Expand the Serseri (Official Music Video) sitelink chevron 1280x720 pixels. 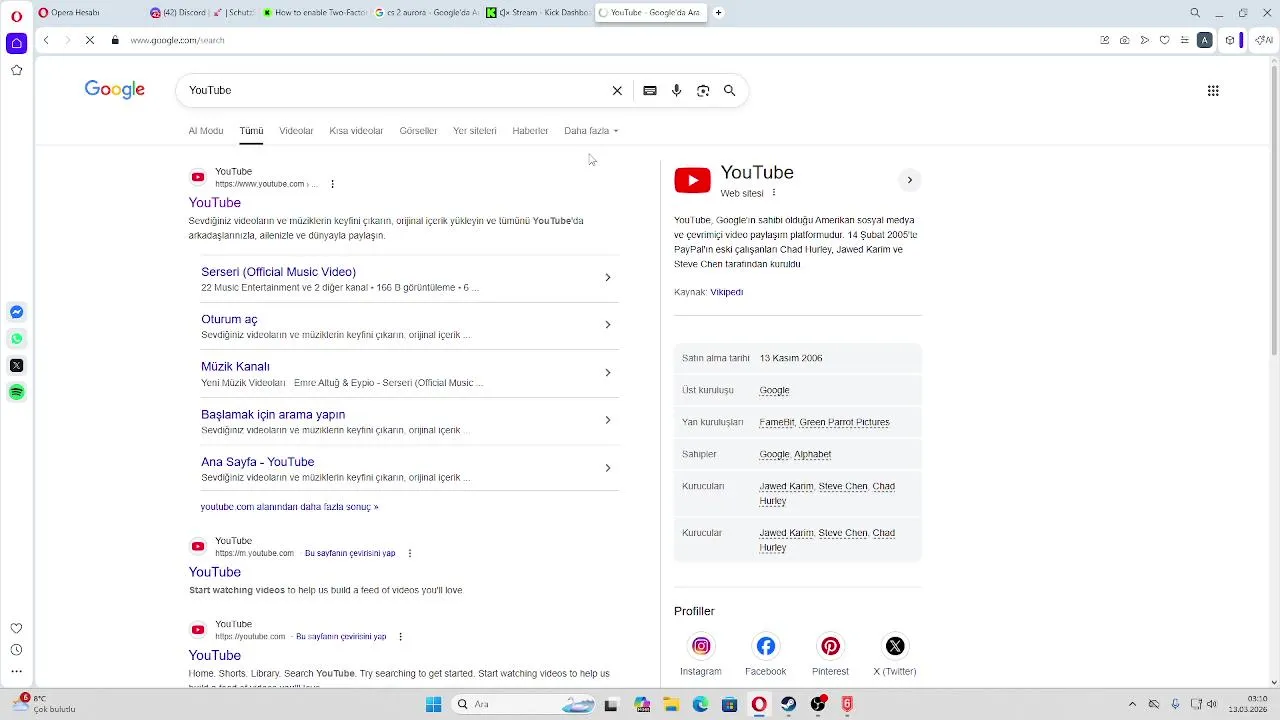point(607,277)
